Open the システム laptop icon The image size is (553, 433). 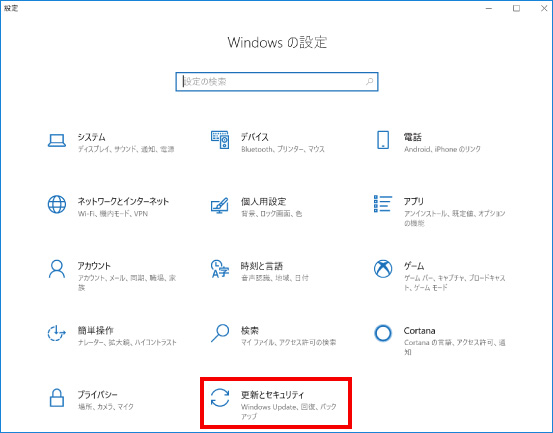(56, 141)
